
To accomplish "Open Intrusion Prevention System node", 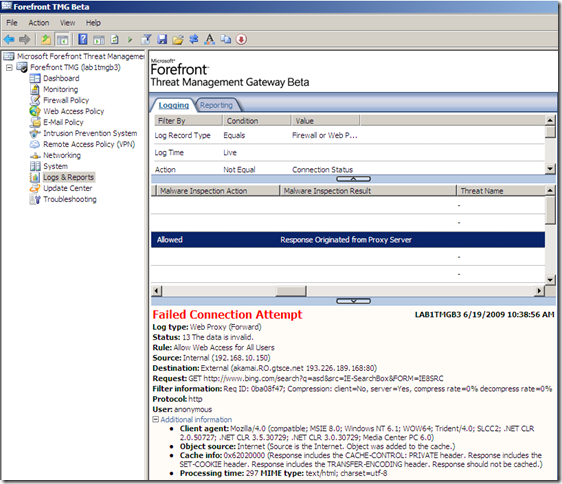I will tap(90, 133).
